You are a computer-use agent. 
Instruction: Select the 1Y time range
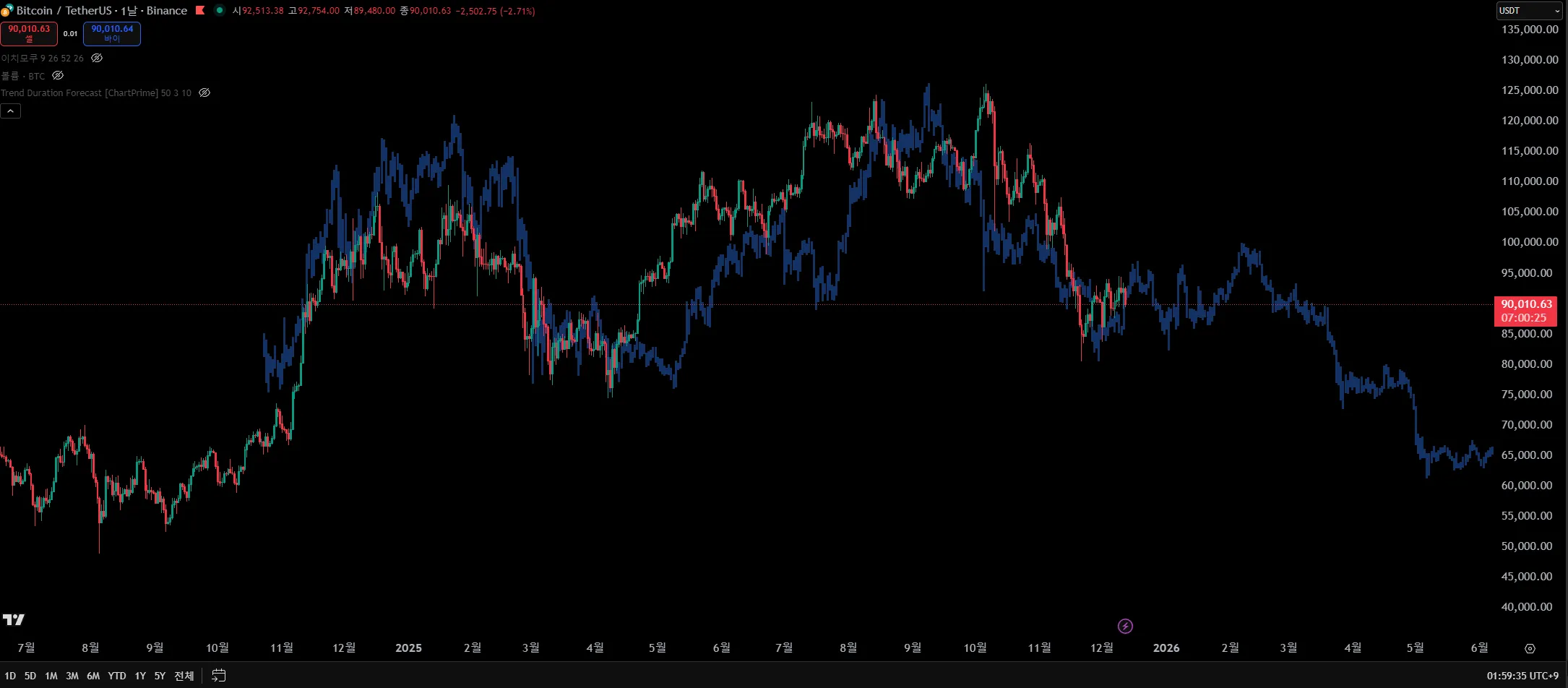140,676
